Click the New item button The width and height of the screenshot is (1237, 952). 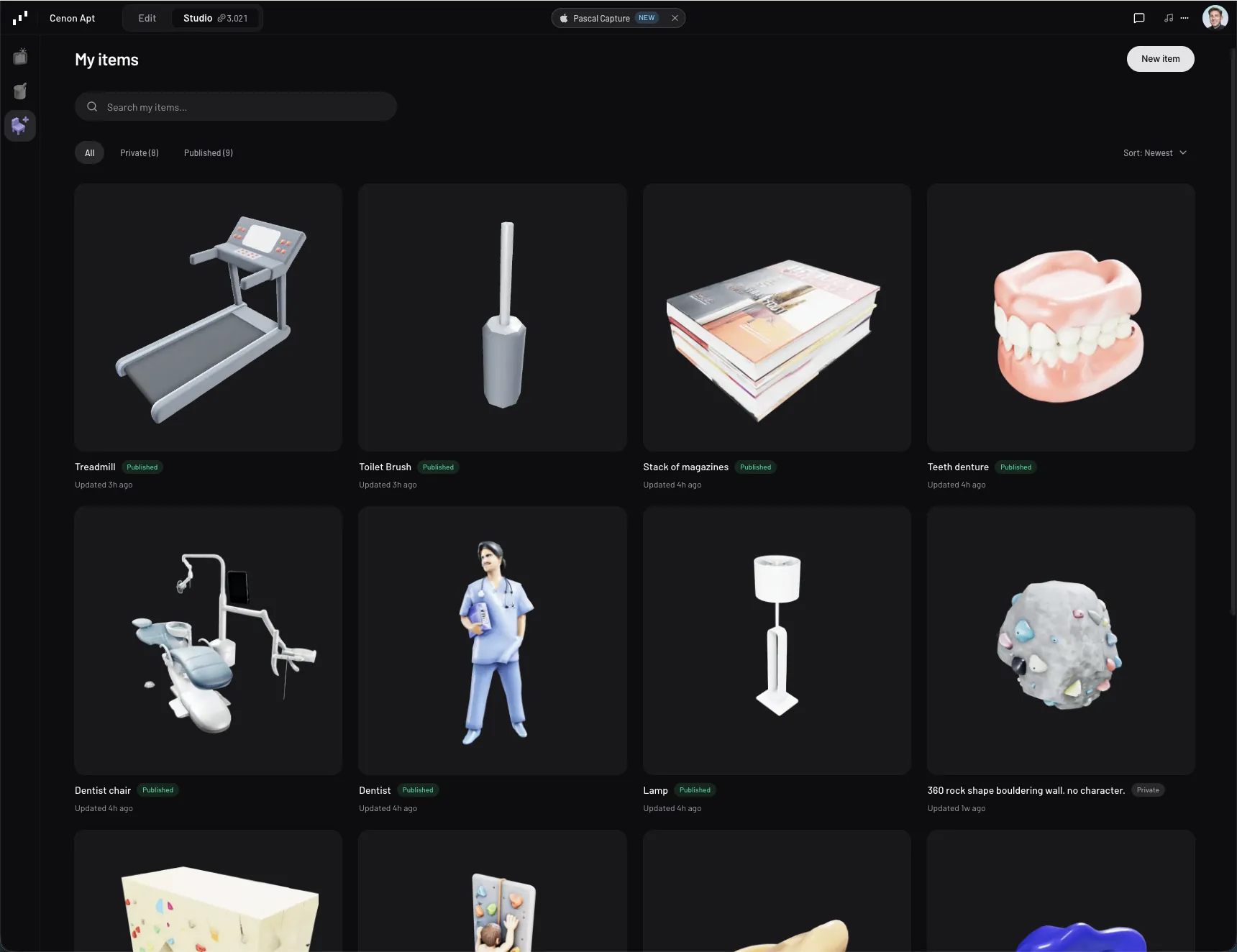[x=1161, y=59]
